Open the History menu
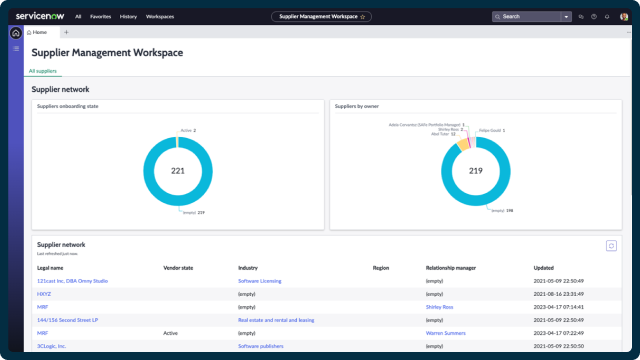The height and width of the screenshot is (360, 640). coord(128,17)
